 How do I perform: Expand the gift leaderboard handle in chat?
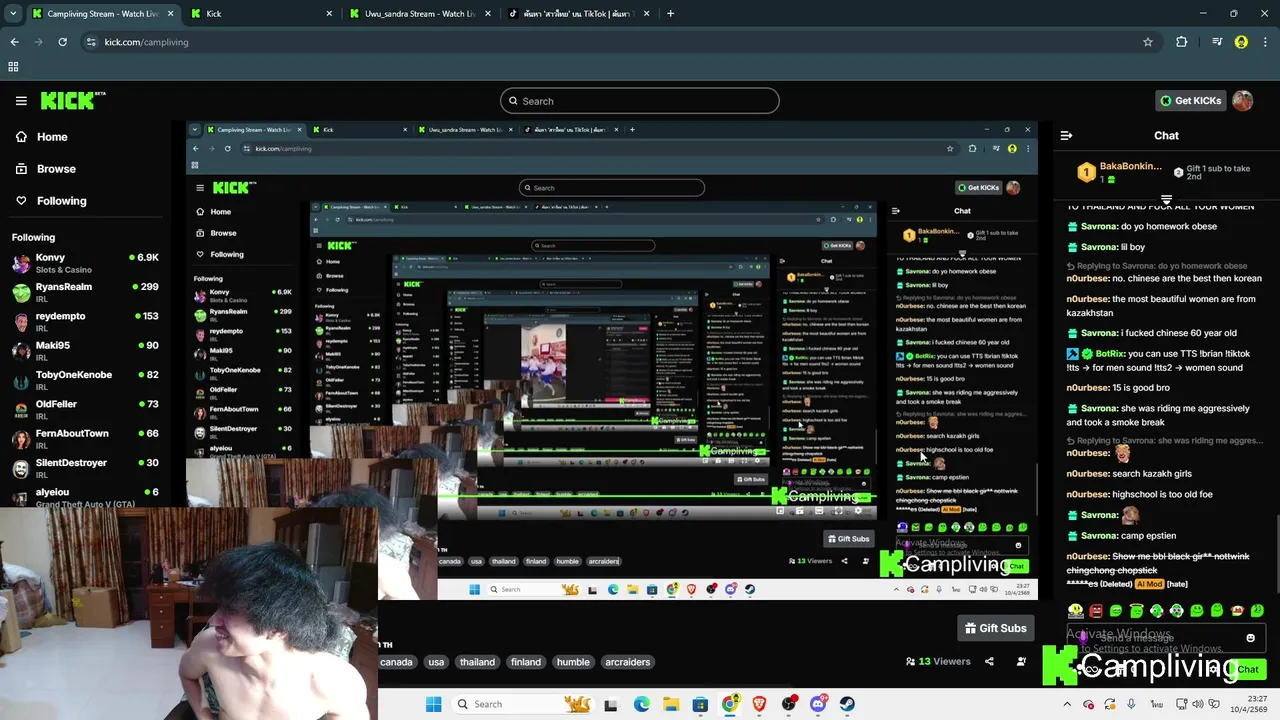coord(1166,200)
